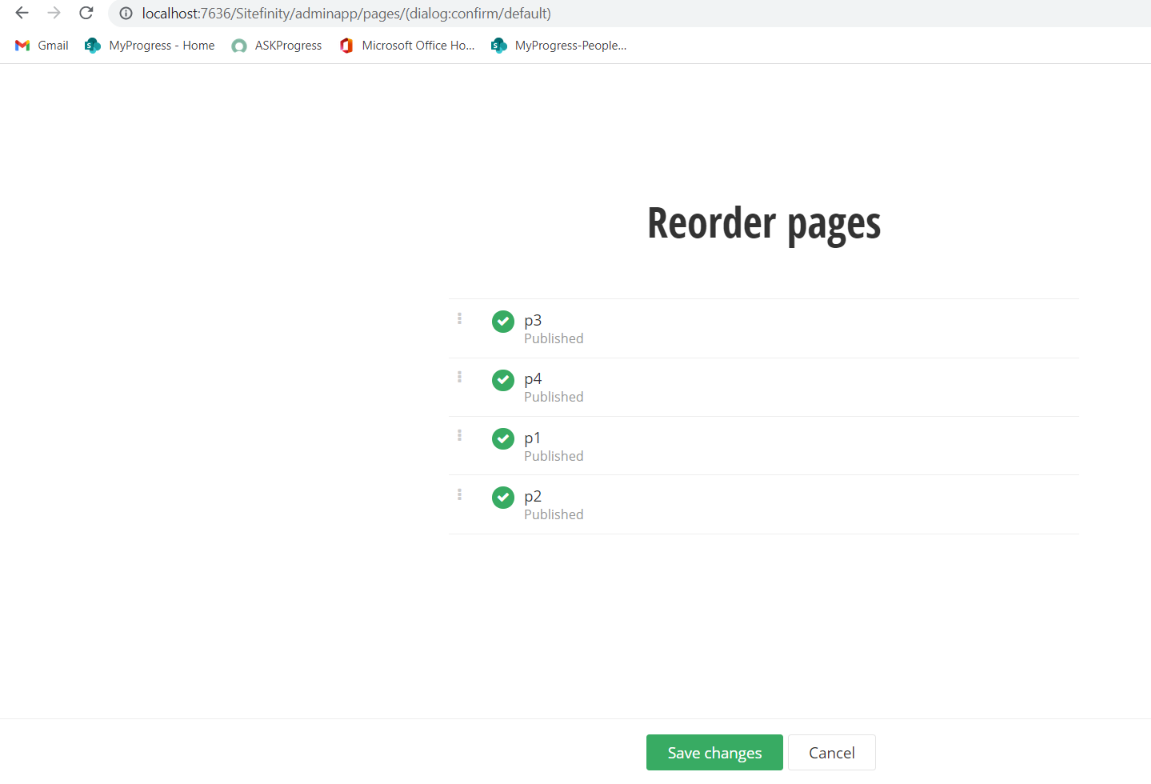Click the drag handle beside p2
The height and width of the screenshot is (784, 1151).
[460, 494]
